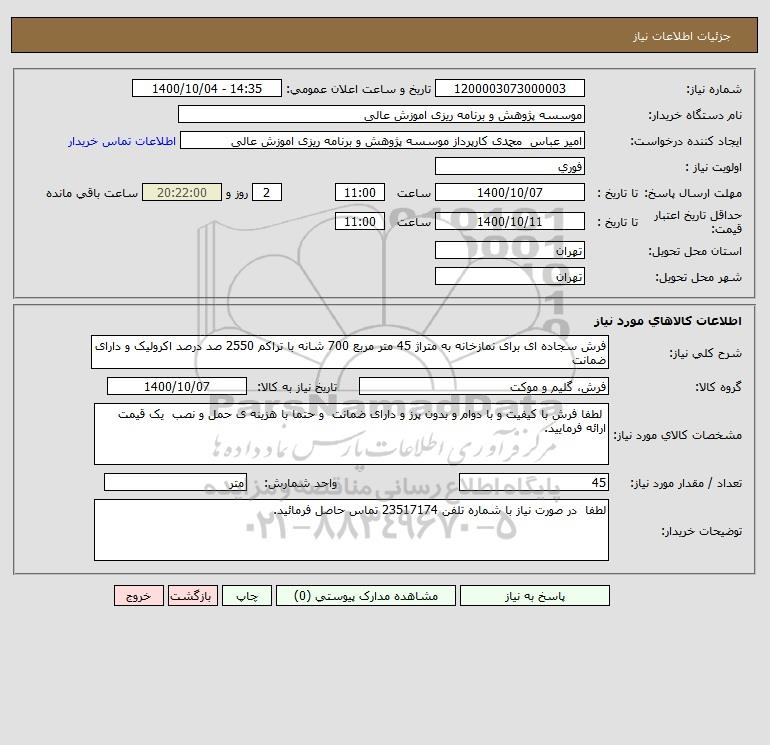Click the بازگشت back button

click(192, 596)
